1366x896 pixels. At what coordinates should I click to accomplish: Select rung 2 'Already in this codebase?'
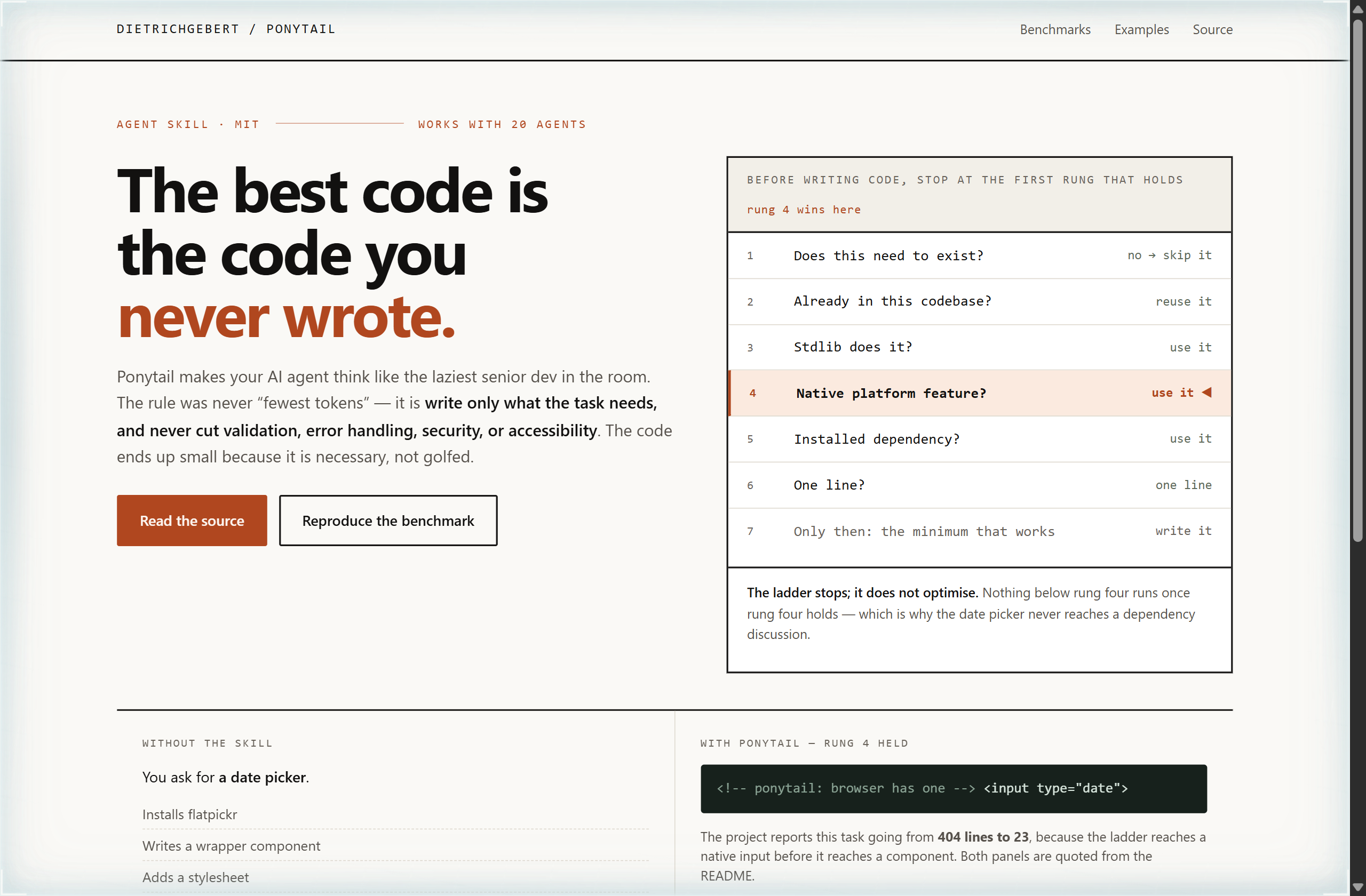coord(979,301)
